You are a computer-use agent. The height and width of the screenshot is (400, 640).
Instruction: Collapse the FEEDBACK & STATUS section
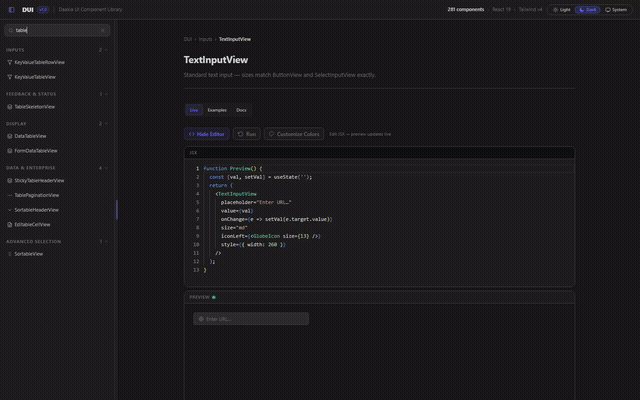tap(106, 94)
